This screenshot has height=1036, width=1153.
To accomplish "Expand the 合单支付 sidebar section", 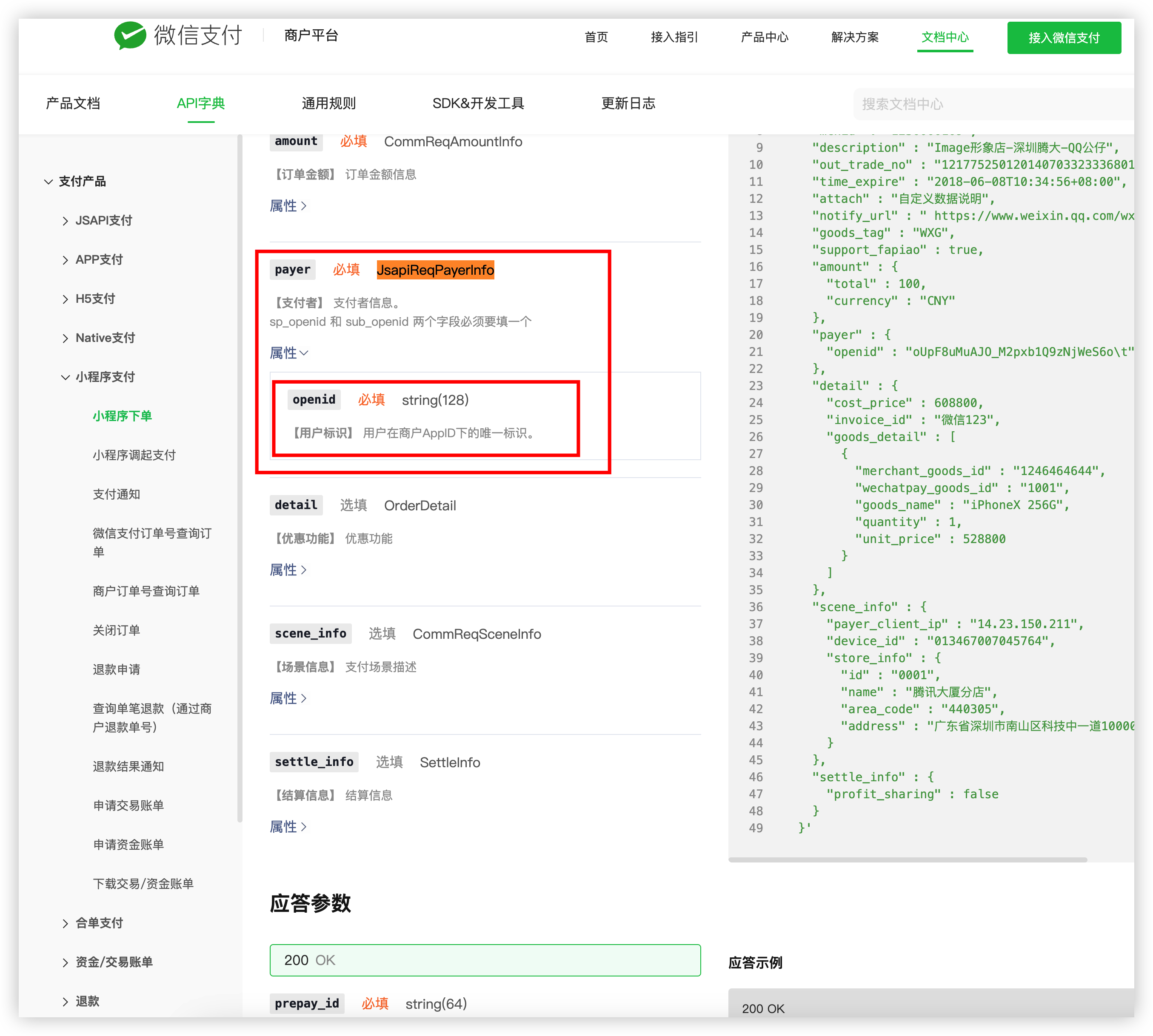I will (x=99, y=923).
